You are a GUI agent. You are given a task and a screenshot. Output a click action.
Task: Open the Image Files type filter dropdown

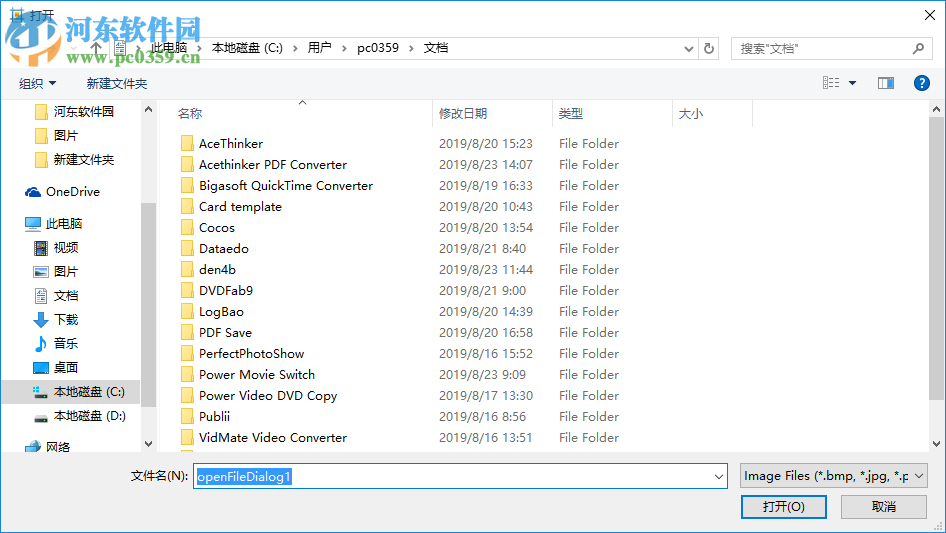(x=833, y=476)
